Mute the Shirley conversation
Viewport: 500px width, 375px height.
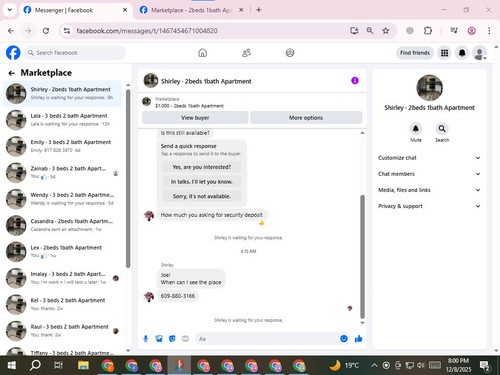coord(416,129)
